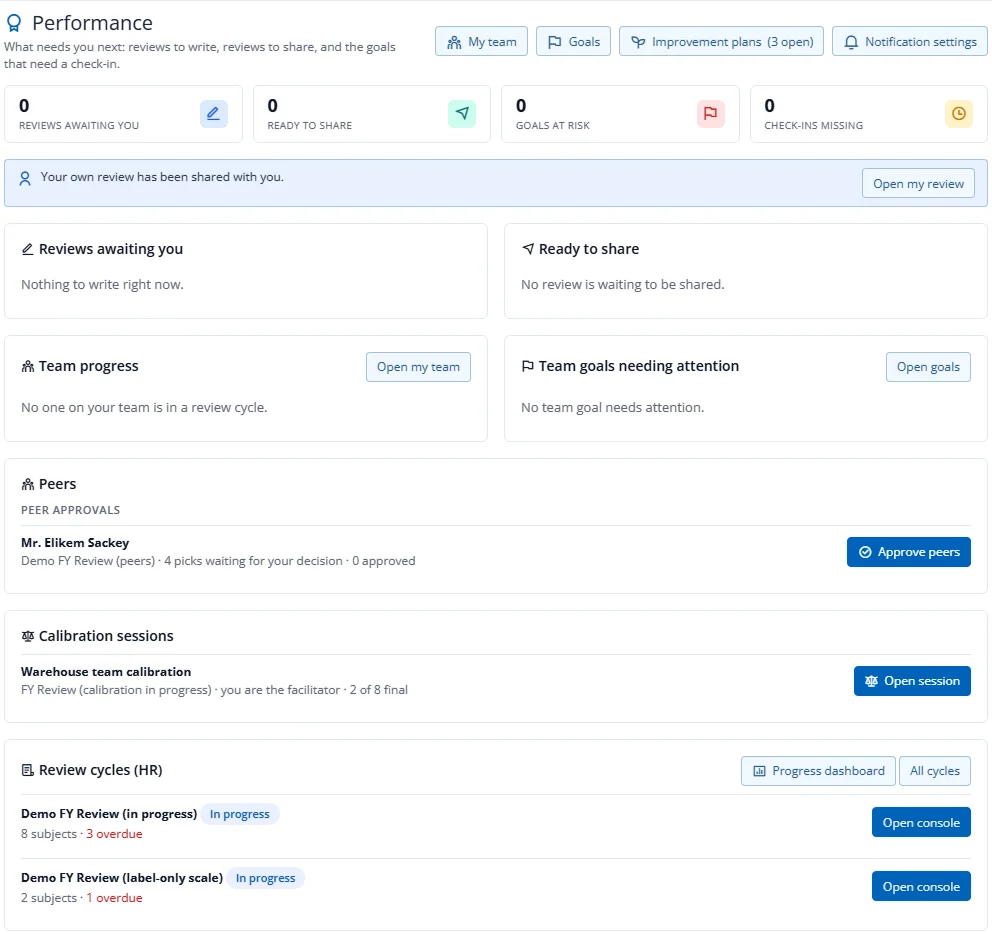Open the My team page
Image resolution: width=992 pixels, height=934 pixels.
(x=481, y=42)
